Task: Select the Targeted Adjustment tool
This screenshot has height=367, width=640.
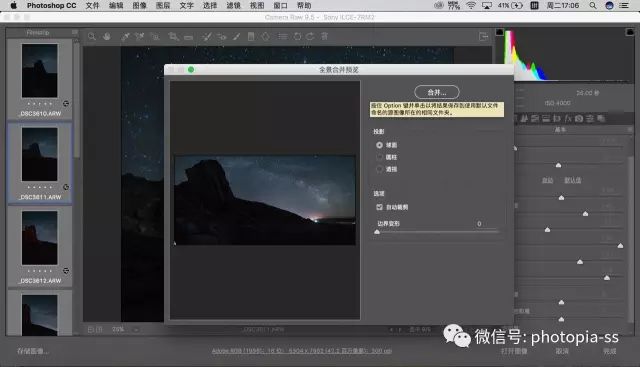Action: coord(155,36)
